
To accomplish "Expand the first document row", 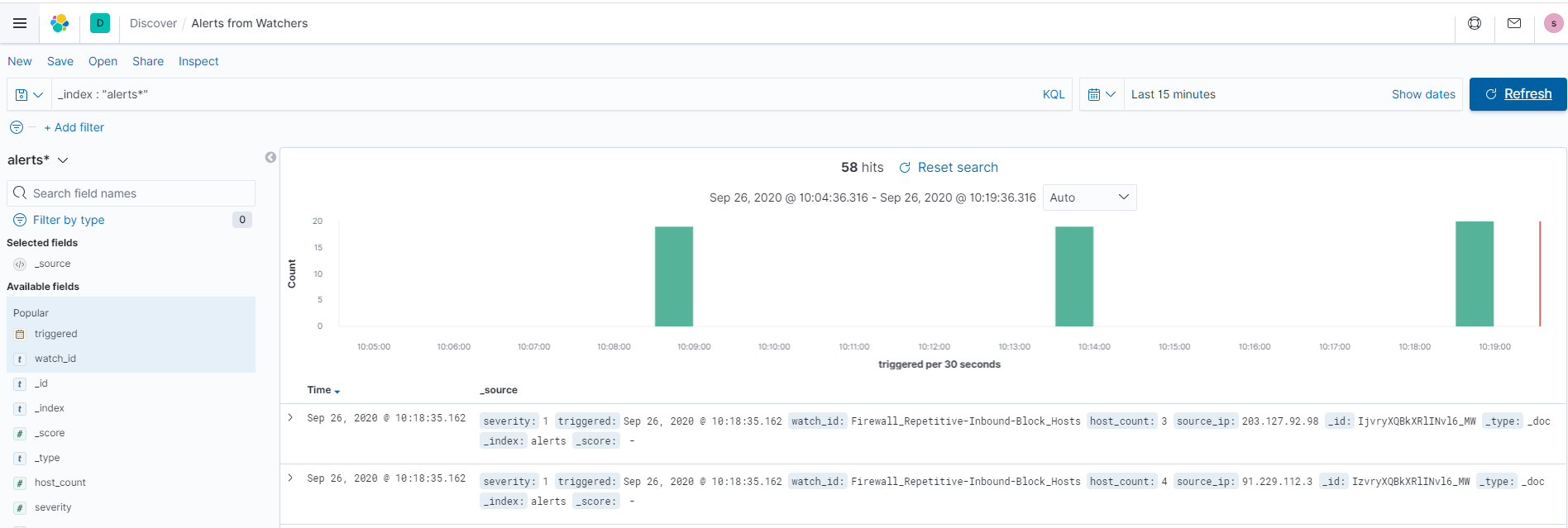I will pos(290,417).
